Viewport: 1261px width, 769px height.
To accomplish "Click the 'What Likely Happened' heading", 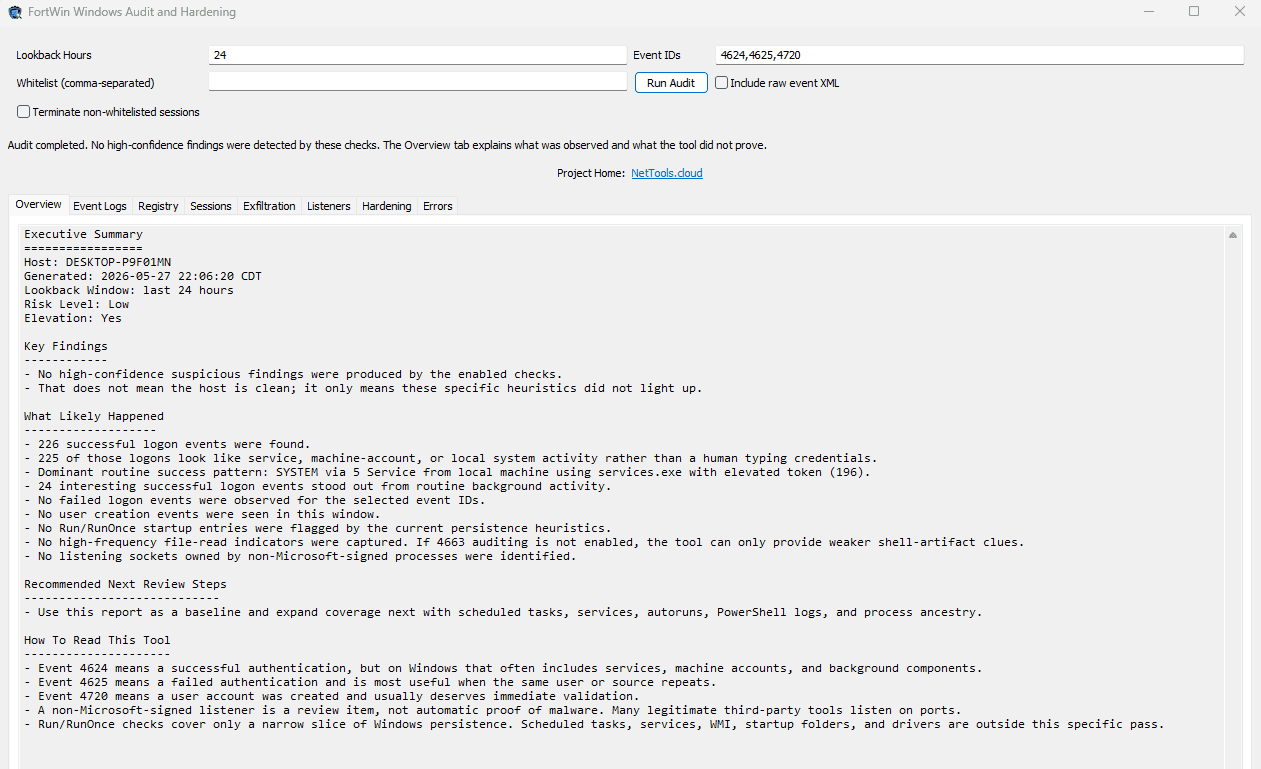I will pyautogui.click(x=94, y=416).
